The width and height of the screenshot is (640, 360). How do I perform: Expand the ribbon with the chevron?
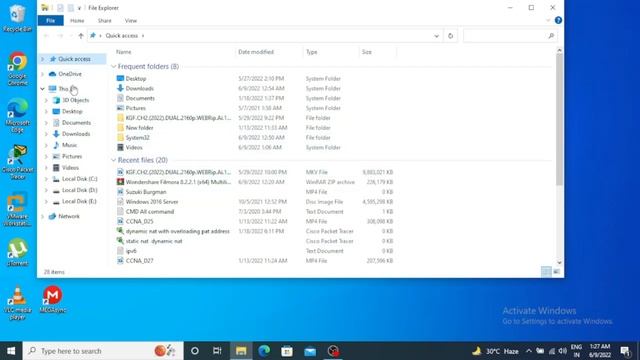point(548,20)
